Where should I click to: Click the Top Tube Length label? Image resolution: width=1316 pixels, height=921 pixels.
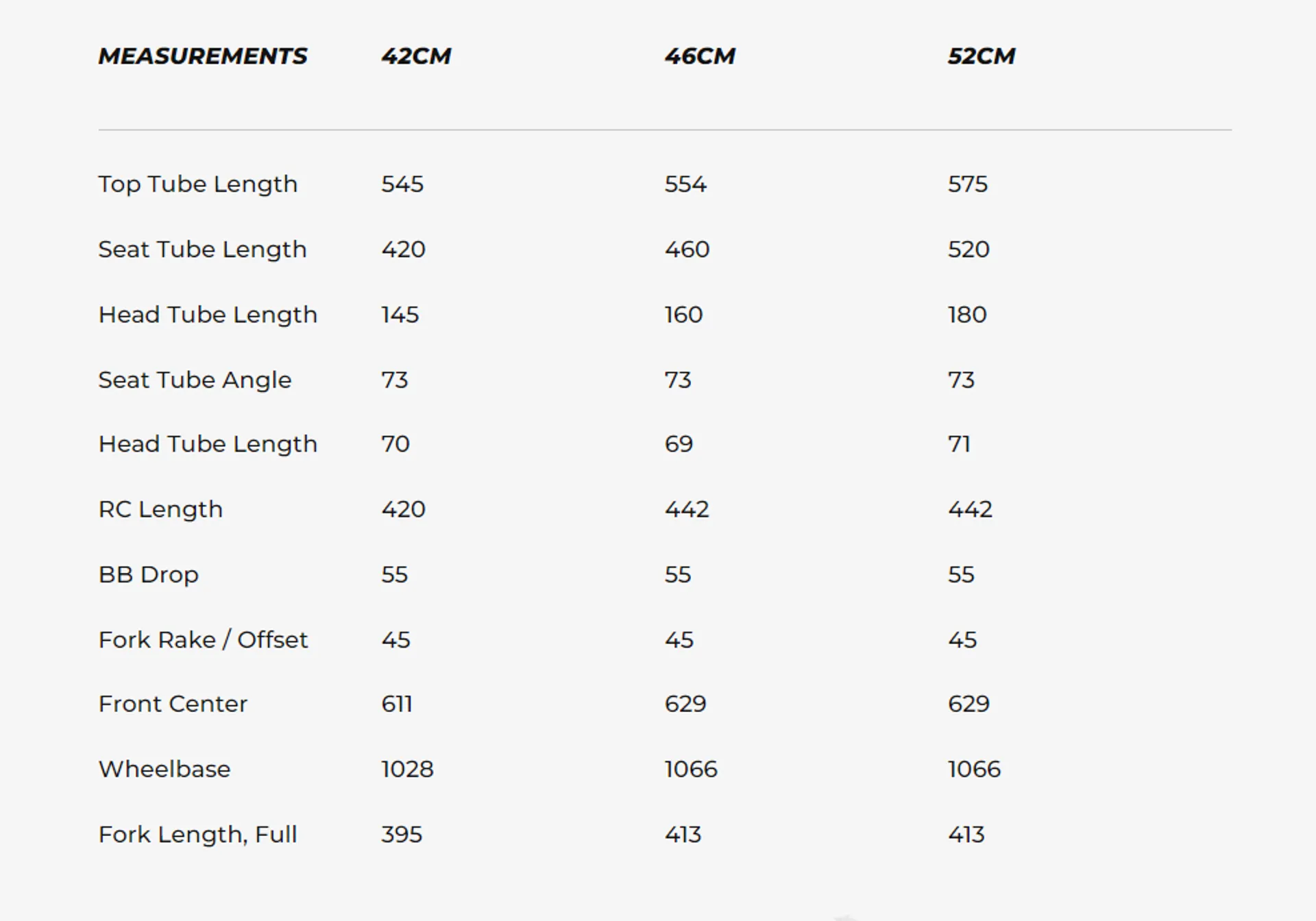point(198,184)
